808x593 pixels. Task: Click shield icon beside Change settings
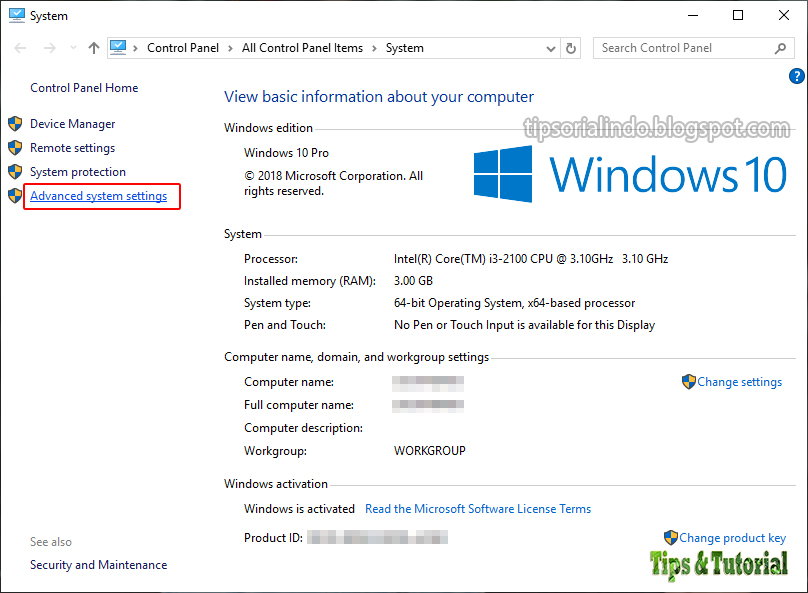[688, 382]
